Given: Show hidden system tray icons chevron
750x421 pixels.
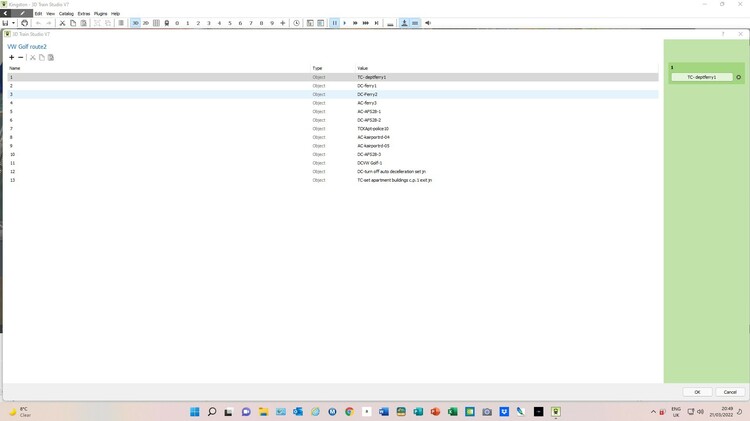Looking at the screenshot, I should coord(653,411).
